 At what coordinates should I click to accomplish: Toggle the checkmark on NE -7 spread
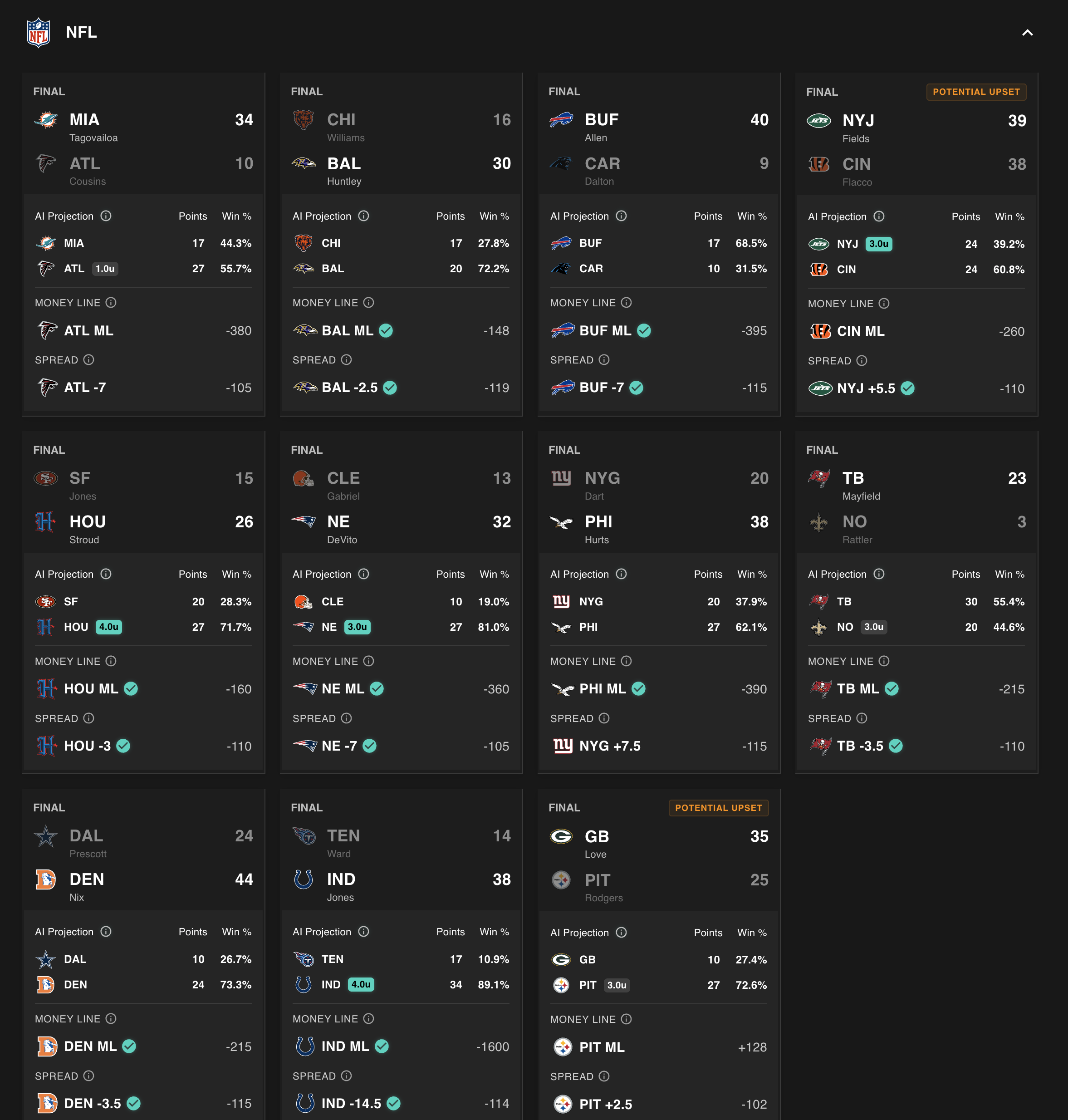[368, 746]
